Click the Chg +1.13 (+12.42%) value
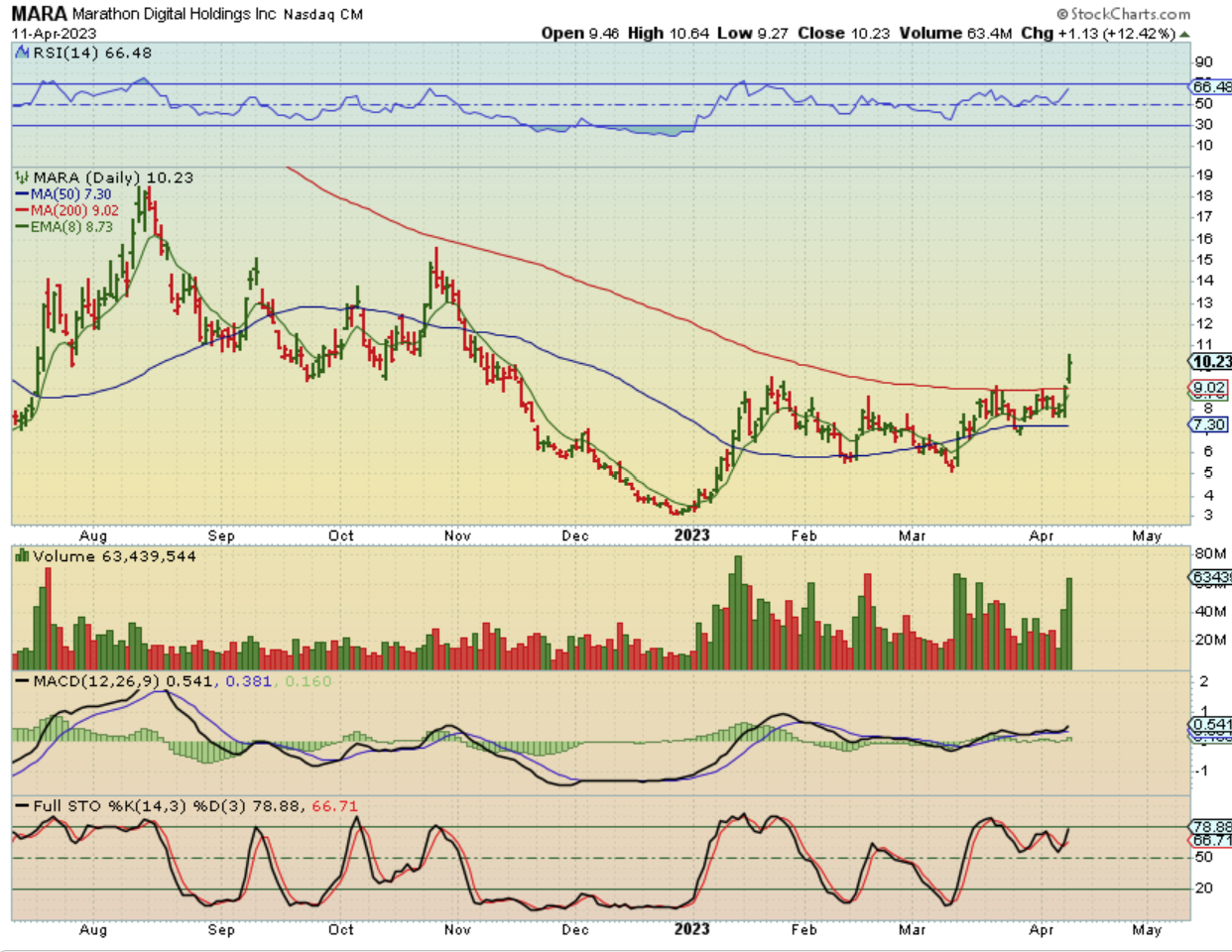This screenshot has width=1232, height=952. pos(1098,33)
